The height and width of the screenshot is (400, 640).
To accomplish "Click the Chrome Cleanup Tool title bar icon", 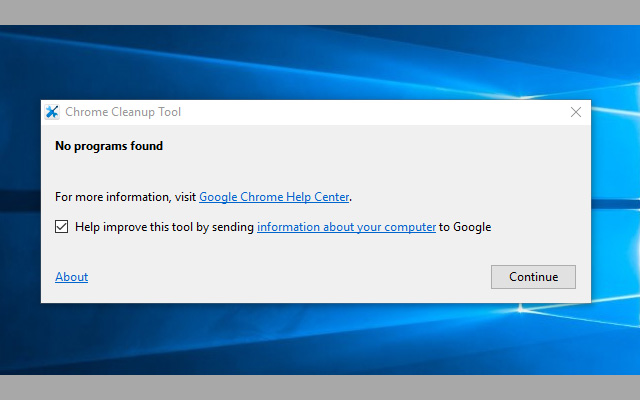I will [52, 112].
